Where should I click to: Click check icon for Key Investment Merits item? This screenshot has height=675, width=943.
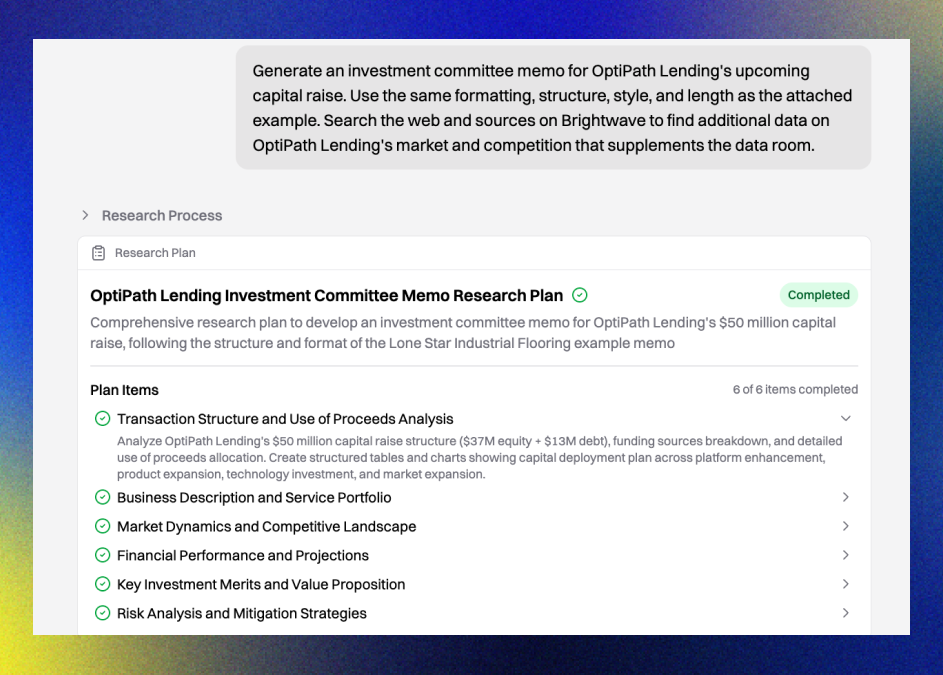point(103,584)
